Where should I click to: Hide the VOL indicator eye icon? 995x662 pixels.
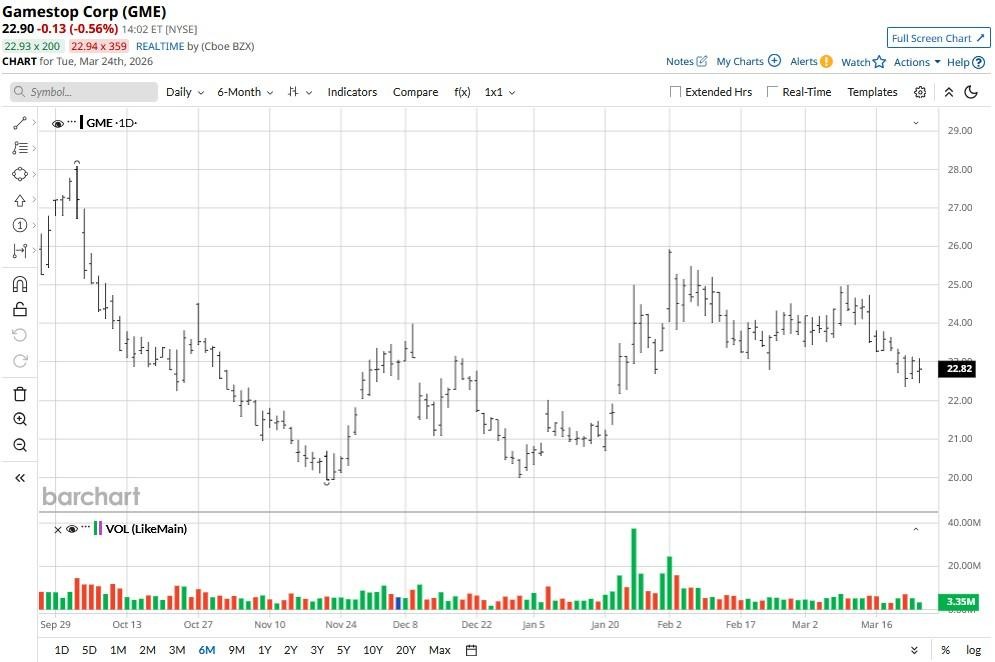click(x=72, y=529)
